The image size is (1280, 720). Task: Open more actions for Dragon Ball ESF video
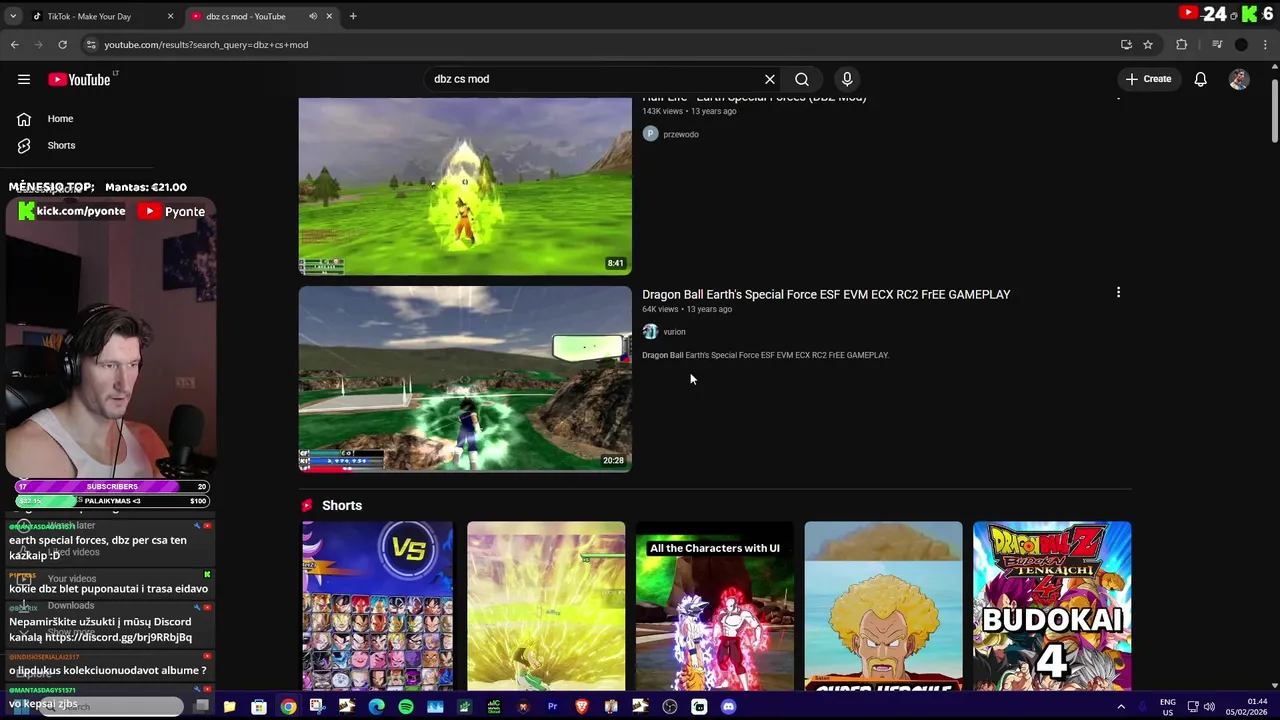[x=1118, y=292]
